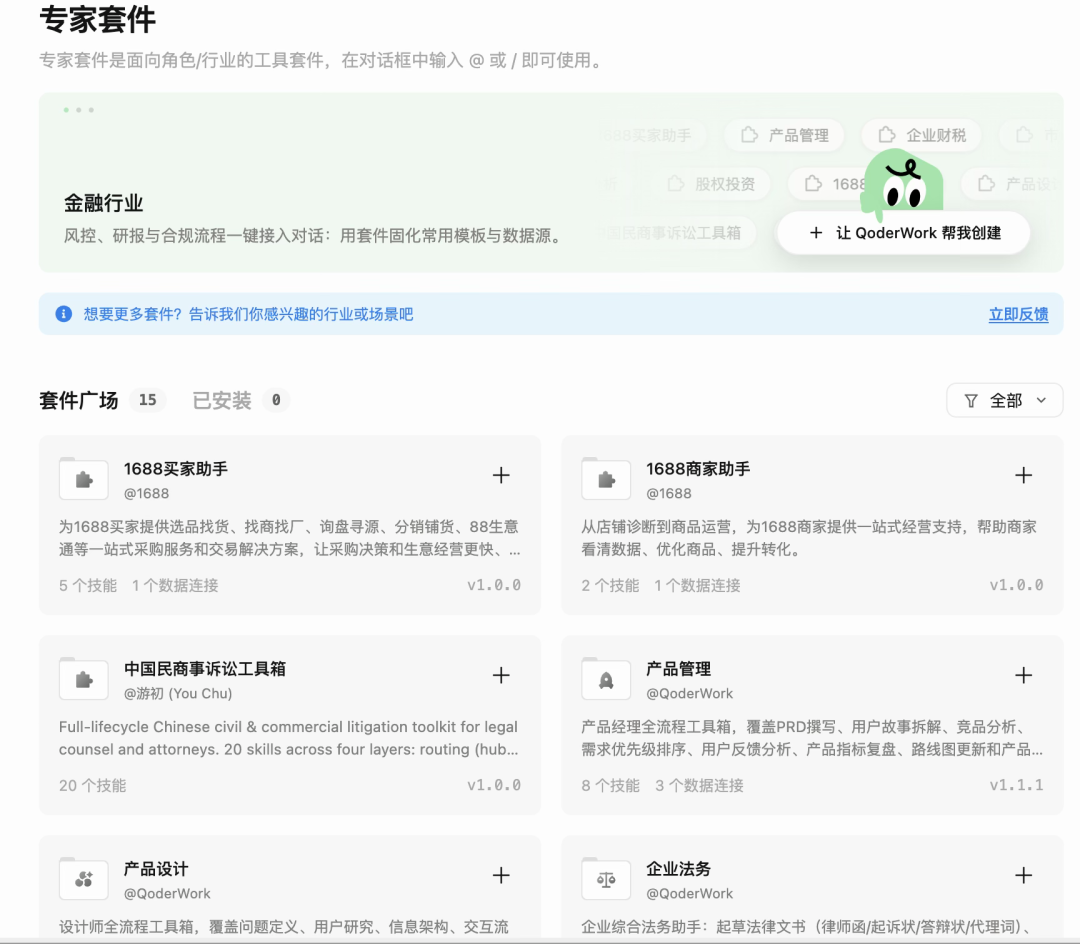Viewport: 1080px width, 944px height.
Task: Click 20 个技能 label on litigation card
Action: (92, 786)
